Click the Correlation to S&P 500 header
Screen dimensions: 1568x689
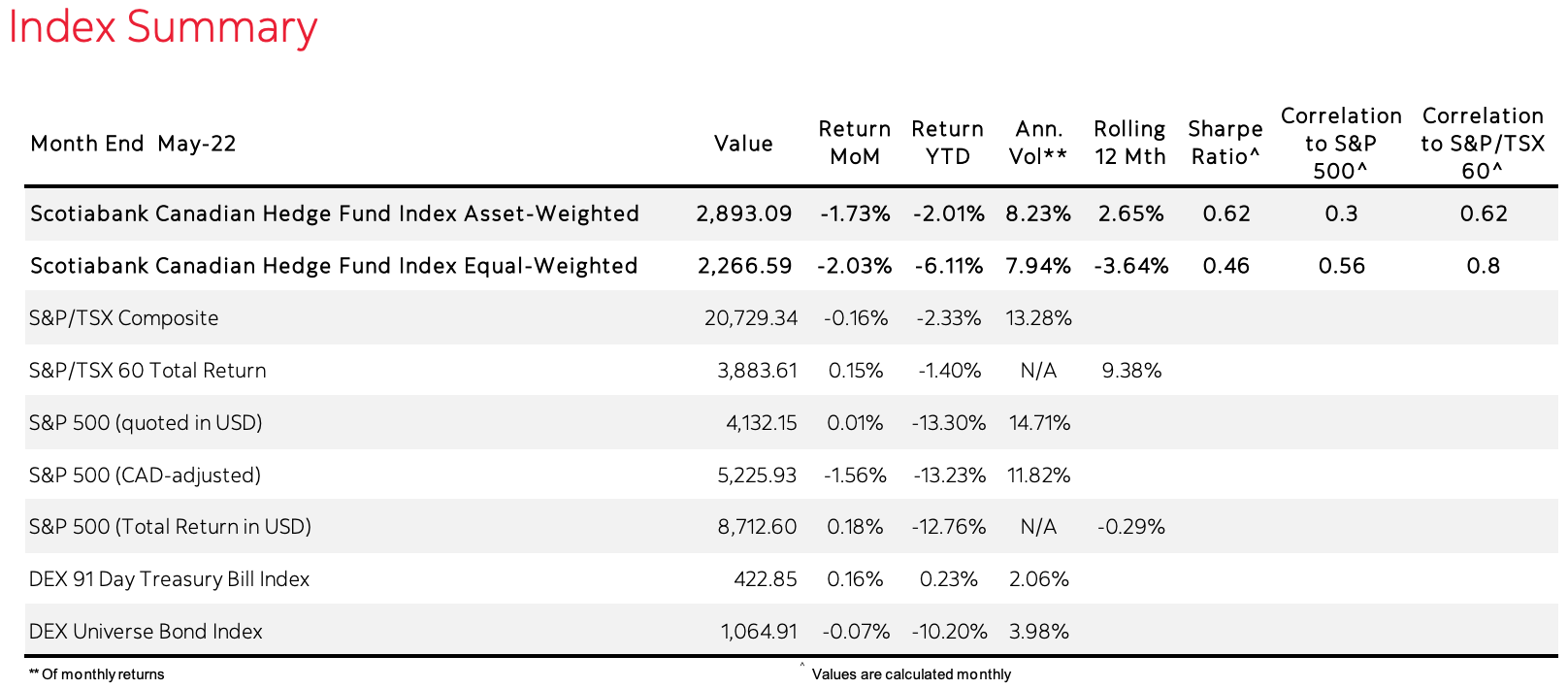tap(1341, 144)
